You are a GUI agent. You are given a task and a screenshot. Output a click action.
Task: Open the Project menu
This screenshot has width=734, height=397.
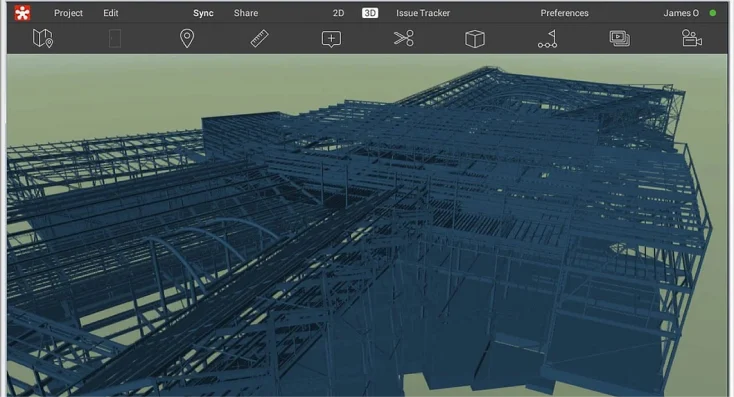point(68,13)
